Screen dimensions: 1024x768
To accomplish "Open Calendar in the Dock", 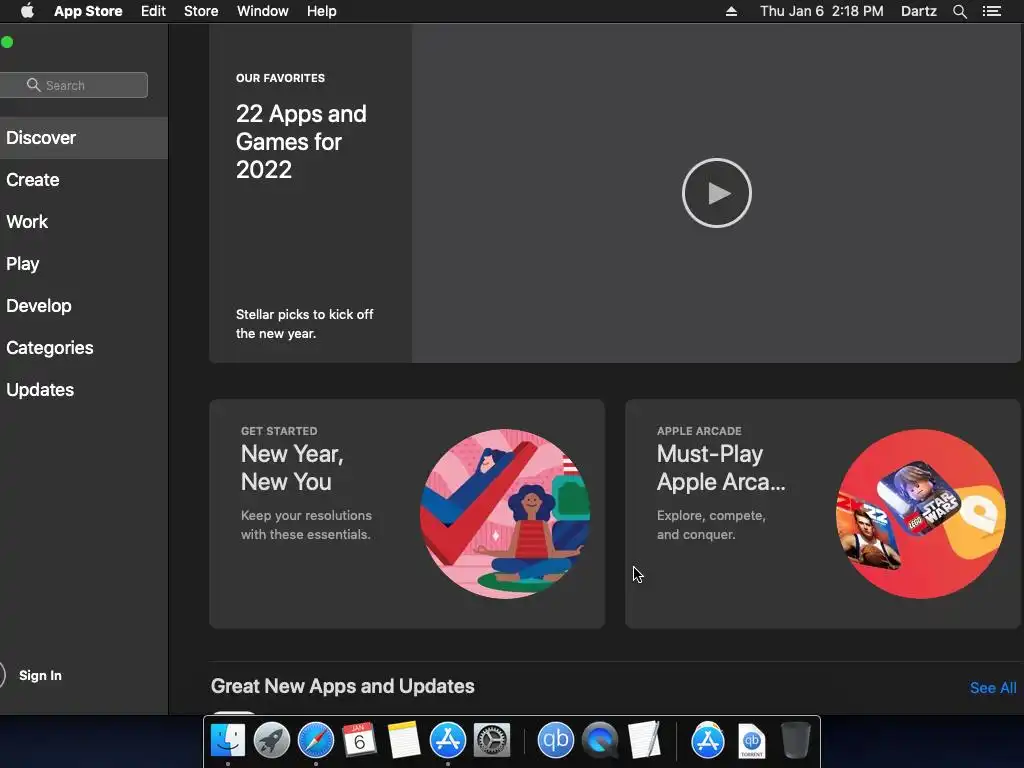I will pyautogui.click(x=359, y=740).
